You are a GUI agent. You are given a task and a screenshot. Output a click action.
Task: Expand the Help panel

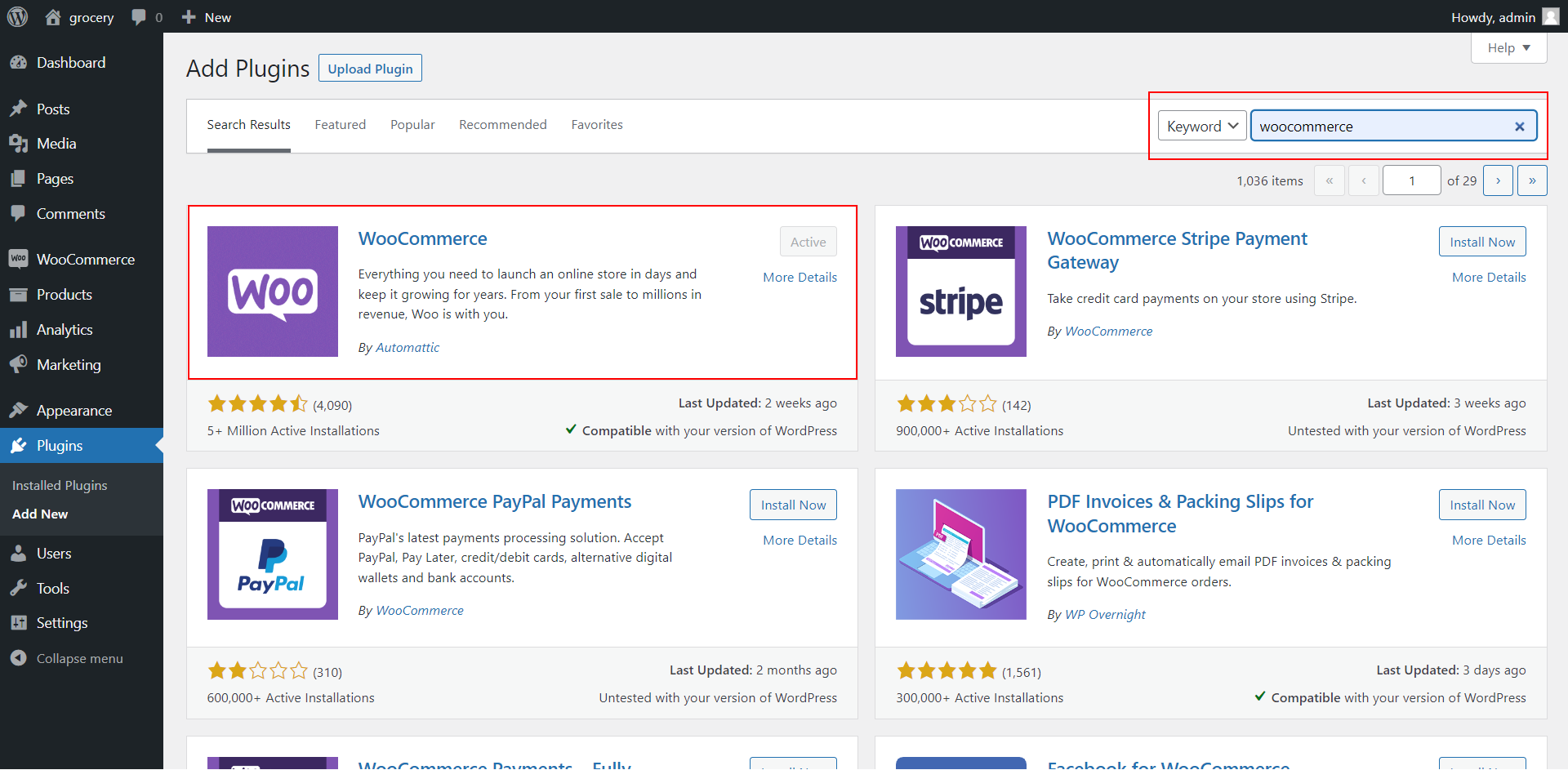pos(1508,47)
